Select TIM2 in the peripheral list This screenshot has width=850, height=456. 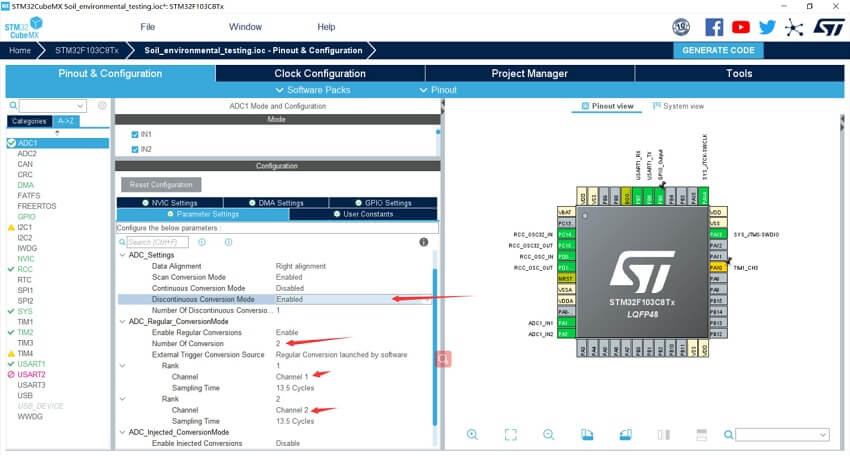click(x=25, y=332)
